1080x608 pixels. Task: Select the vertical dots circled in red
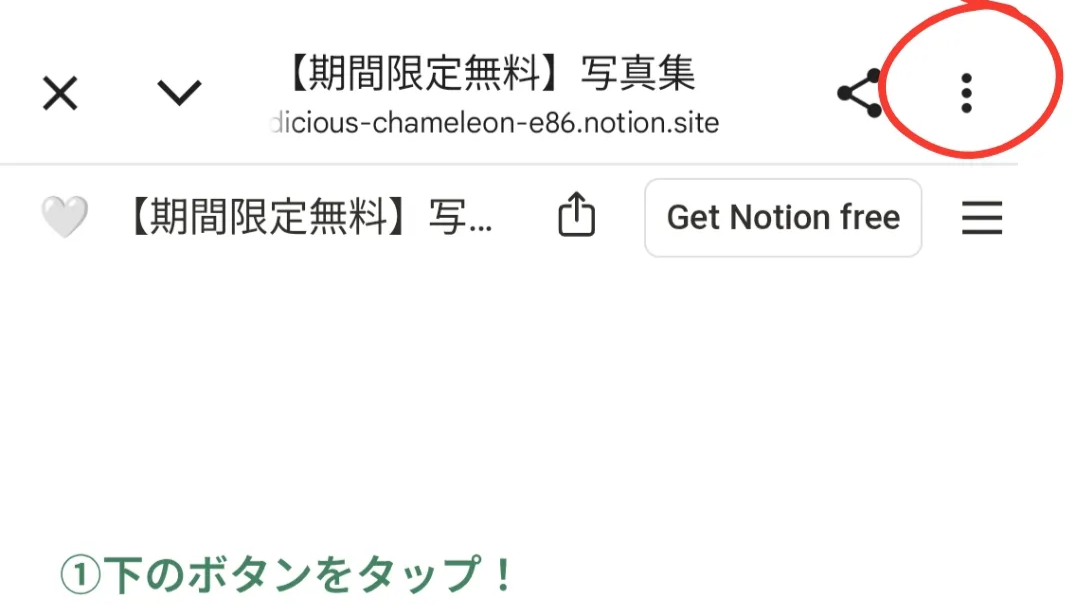966,93
